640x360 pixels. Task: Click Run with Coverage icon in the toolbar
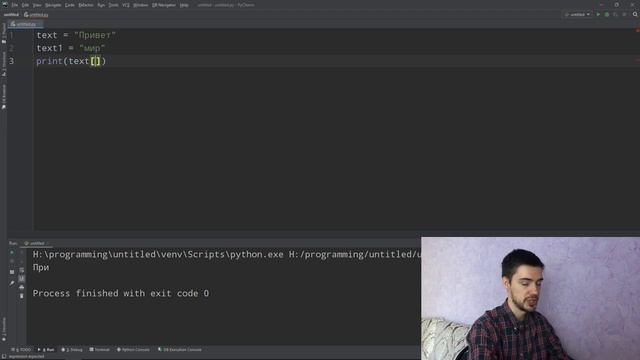615,14
